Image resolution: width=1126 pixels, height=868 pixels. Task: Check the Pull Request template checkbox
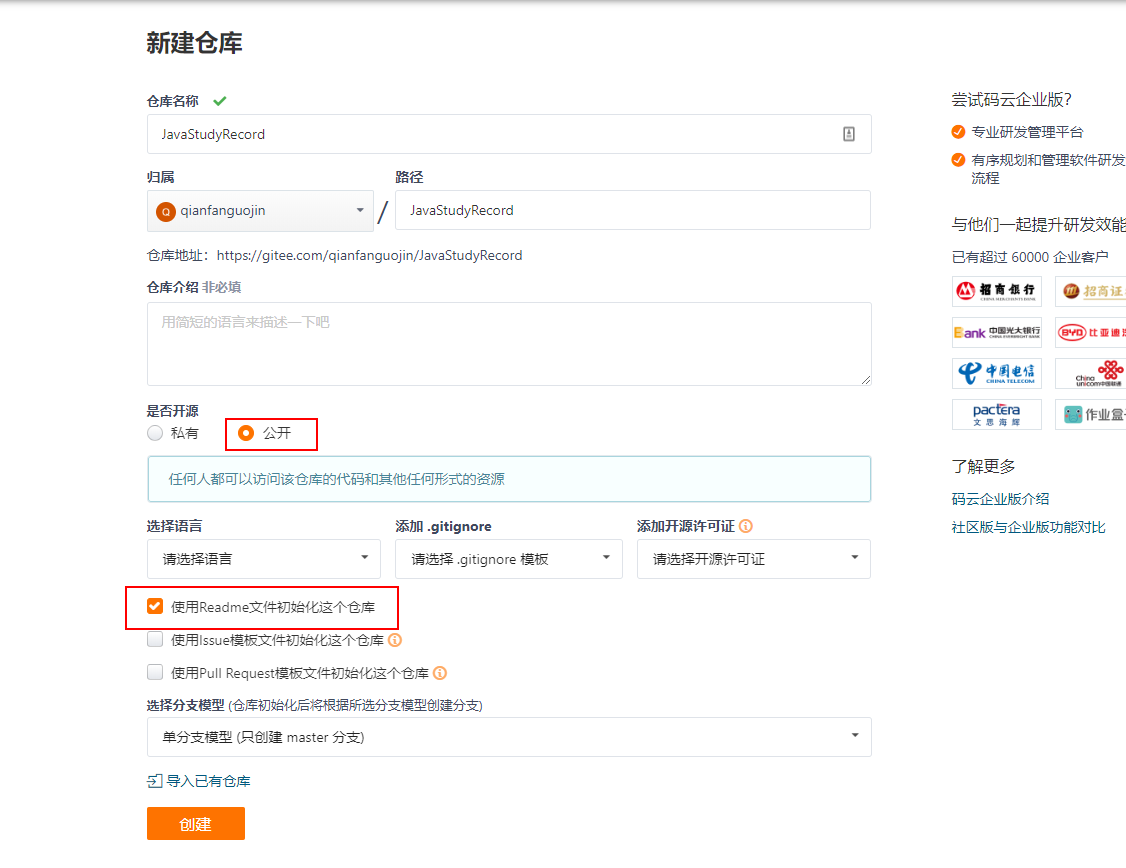[x=155, y=673]
